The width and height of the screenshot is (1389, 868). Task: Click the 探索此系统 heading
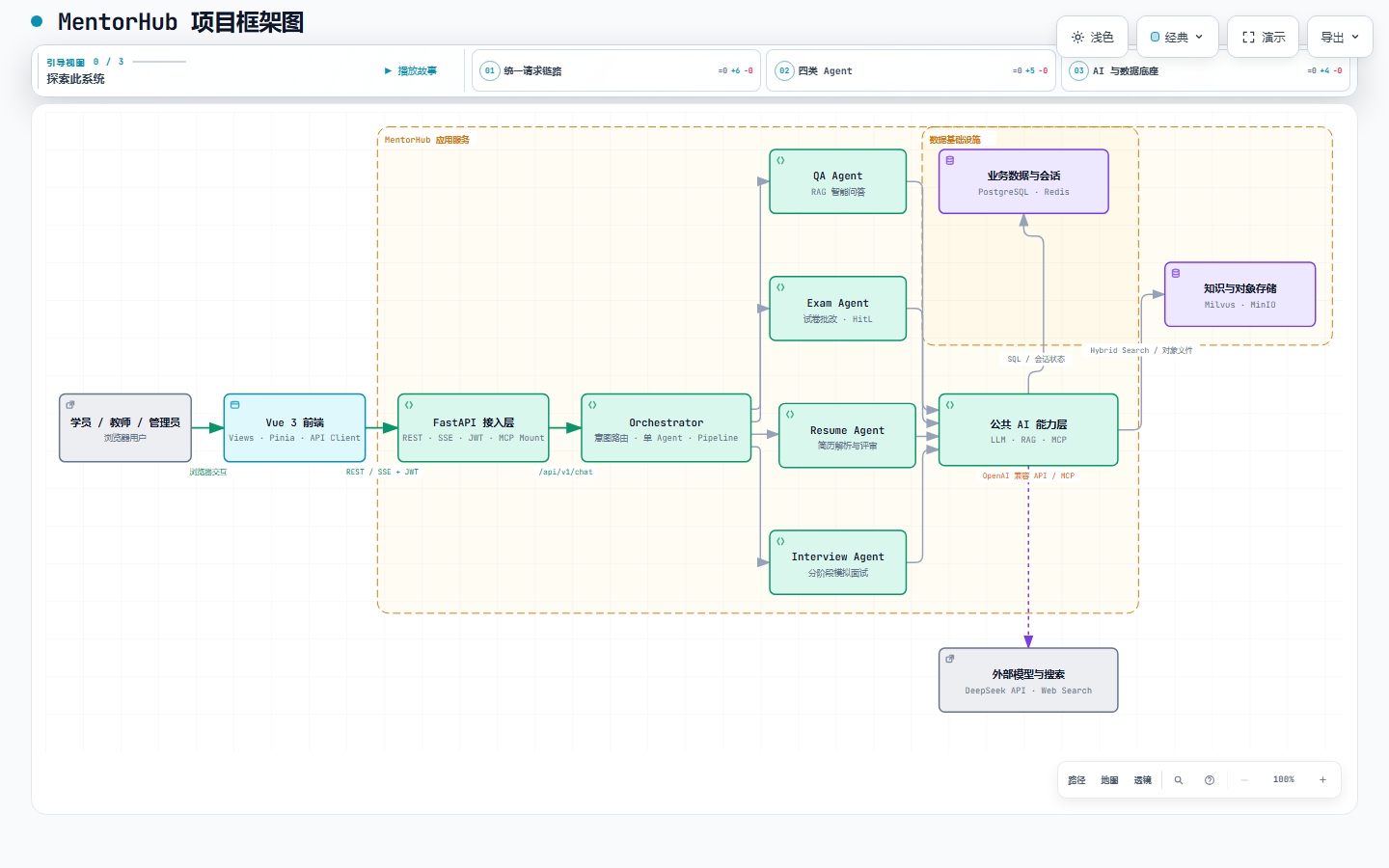pyautogui.click(x=75, y=79)
